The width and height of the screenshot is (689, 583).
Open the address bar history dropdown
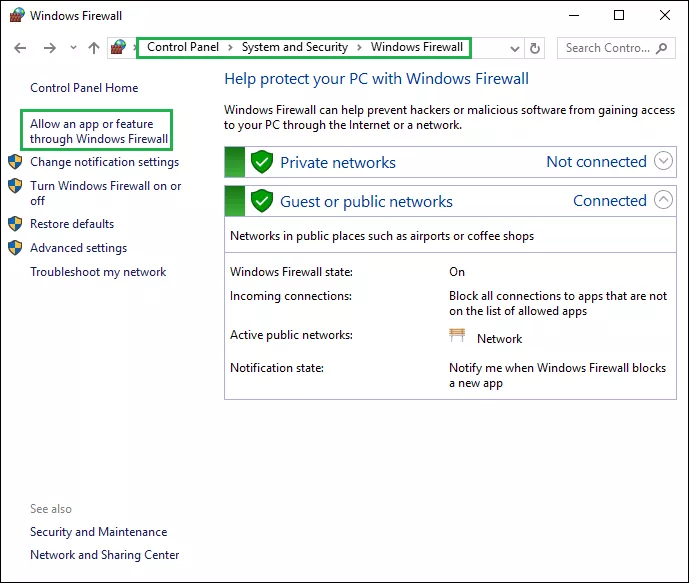515,48
